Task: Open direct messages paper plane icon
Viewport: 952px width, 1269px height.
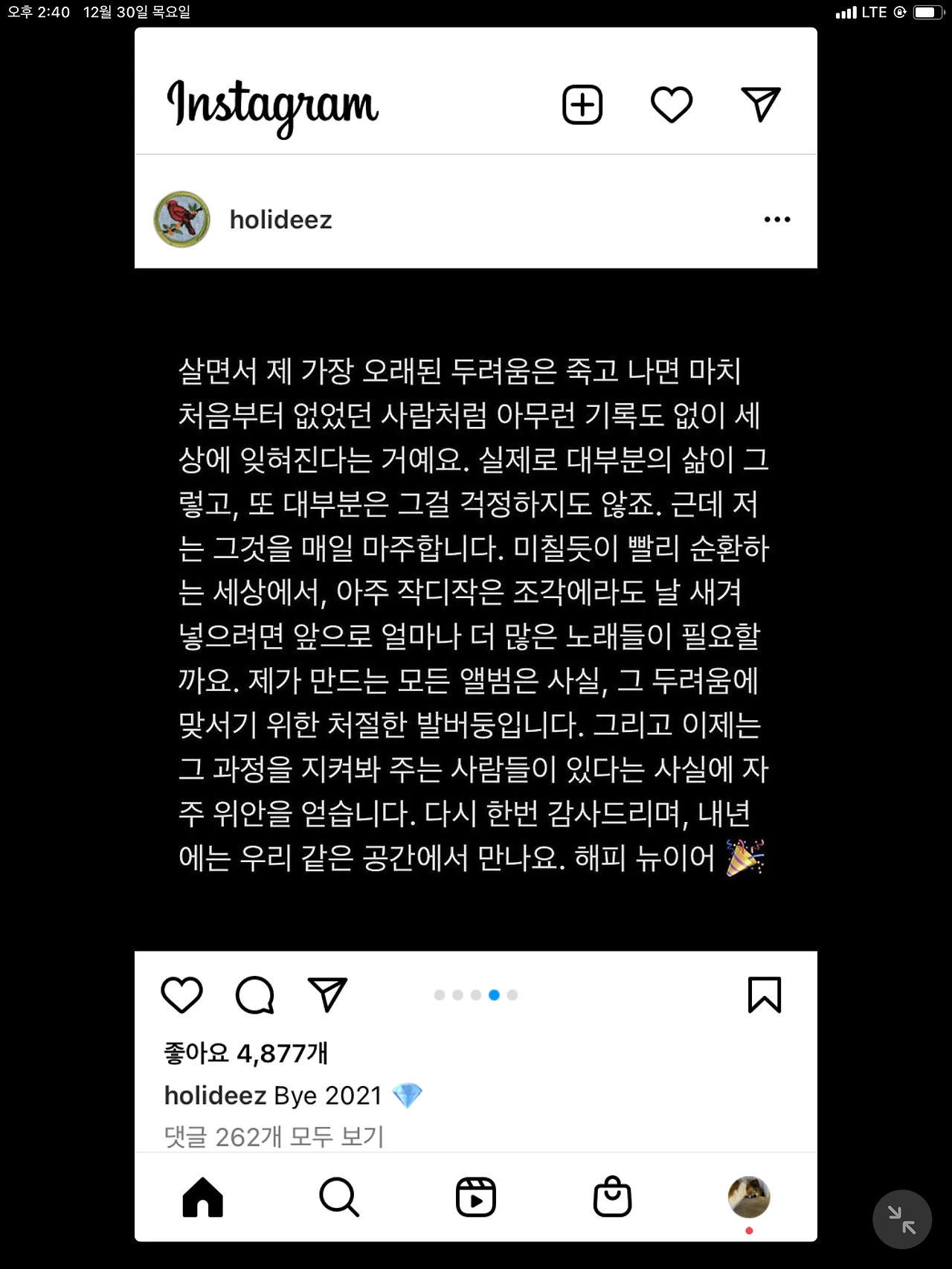Action: pos(761,105)
